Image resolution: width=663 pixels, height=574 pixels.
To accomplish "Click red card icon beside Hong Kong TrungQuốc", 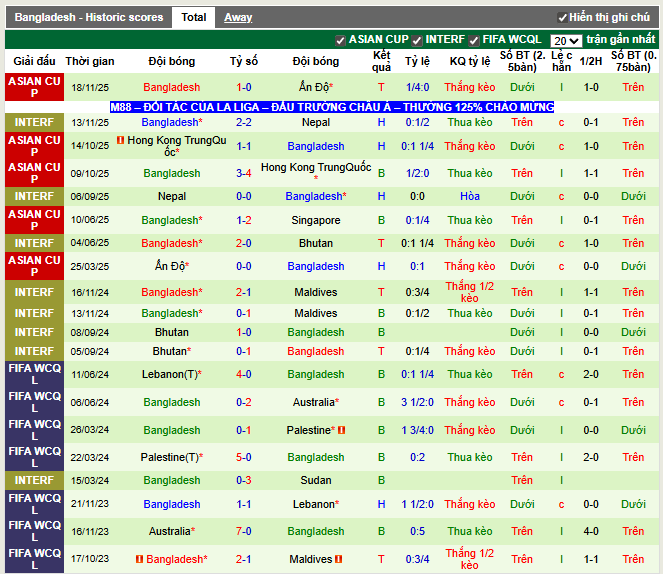I will tap(121, 141).
